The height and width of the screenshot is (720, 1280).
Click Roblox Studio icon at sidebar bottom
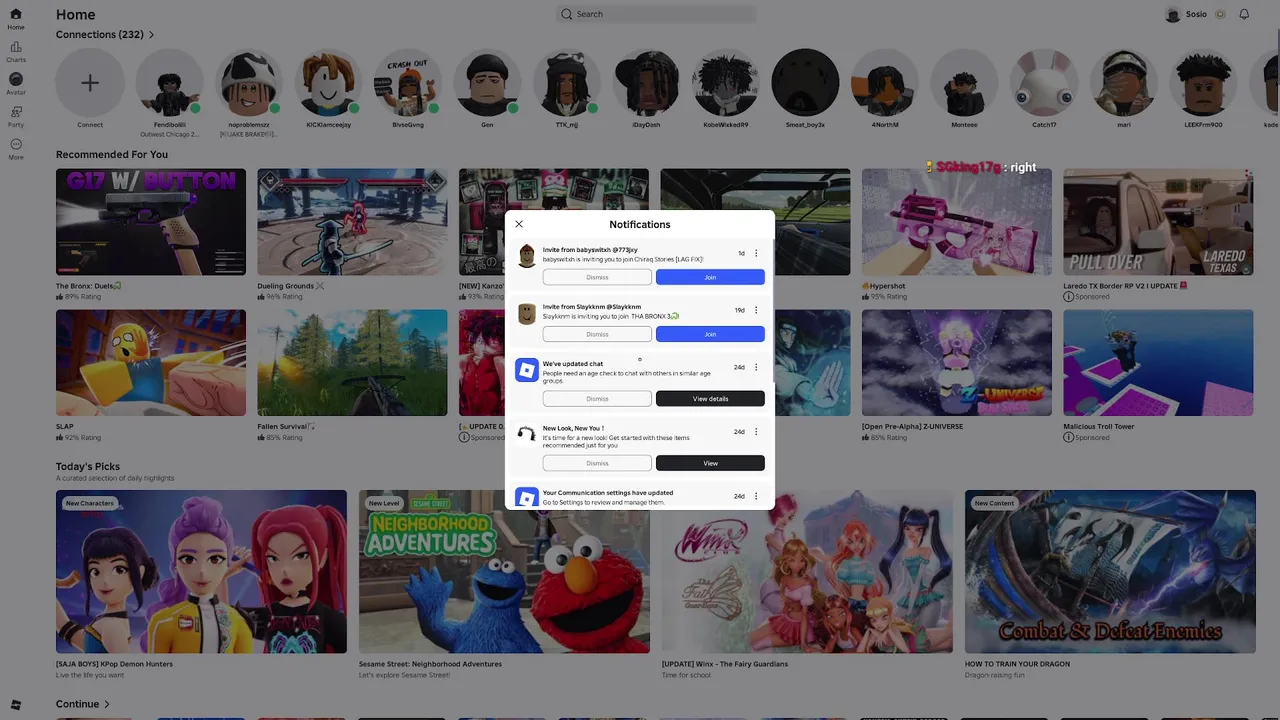[x=15, y=705]
